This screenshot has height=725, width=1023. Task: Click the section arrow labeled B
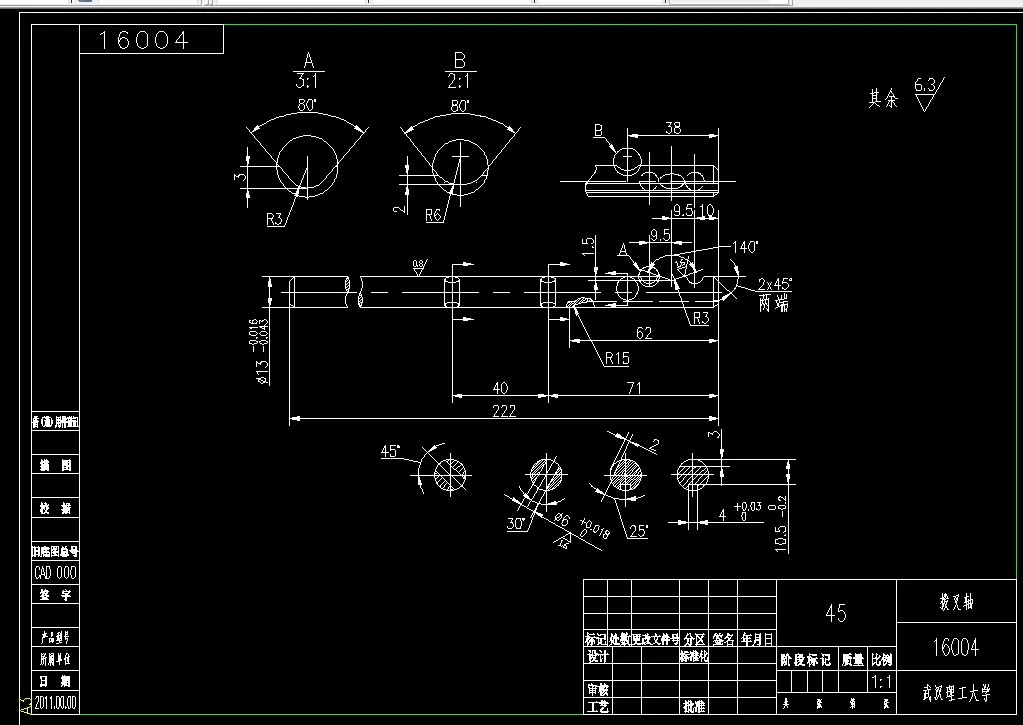(x=600, y=130)
